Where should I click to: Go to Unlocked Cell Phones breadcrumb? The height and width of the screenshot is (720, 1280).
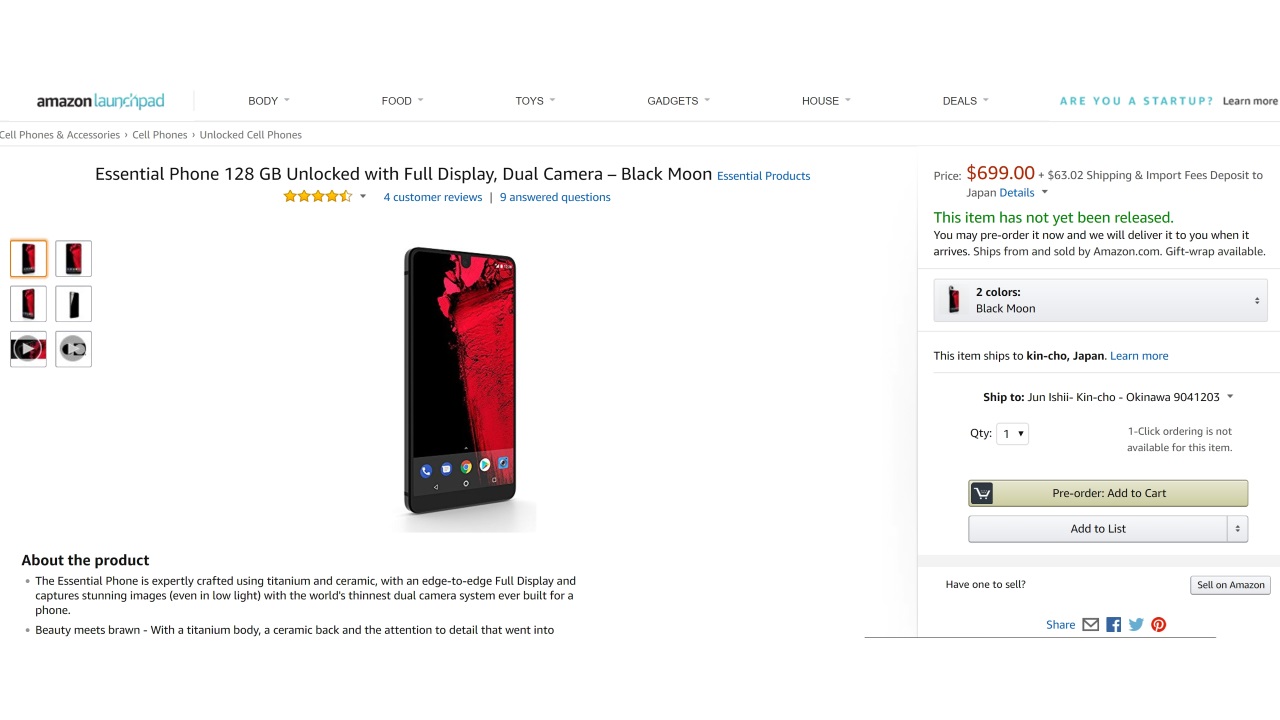(250, 135)
